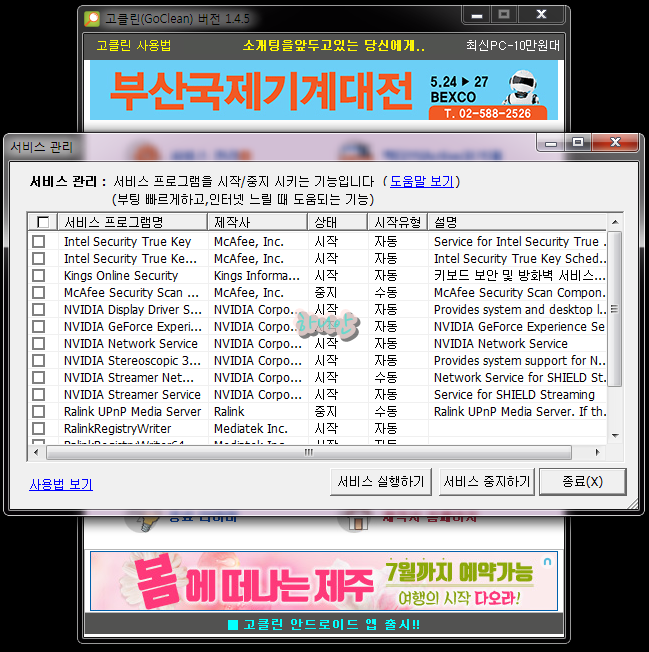The height and width of the screenshot is (652, 649).
Task: Close the GoClean main window
Action: pos(541,15)
